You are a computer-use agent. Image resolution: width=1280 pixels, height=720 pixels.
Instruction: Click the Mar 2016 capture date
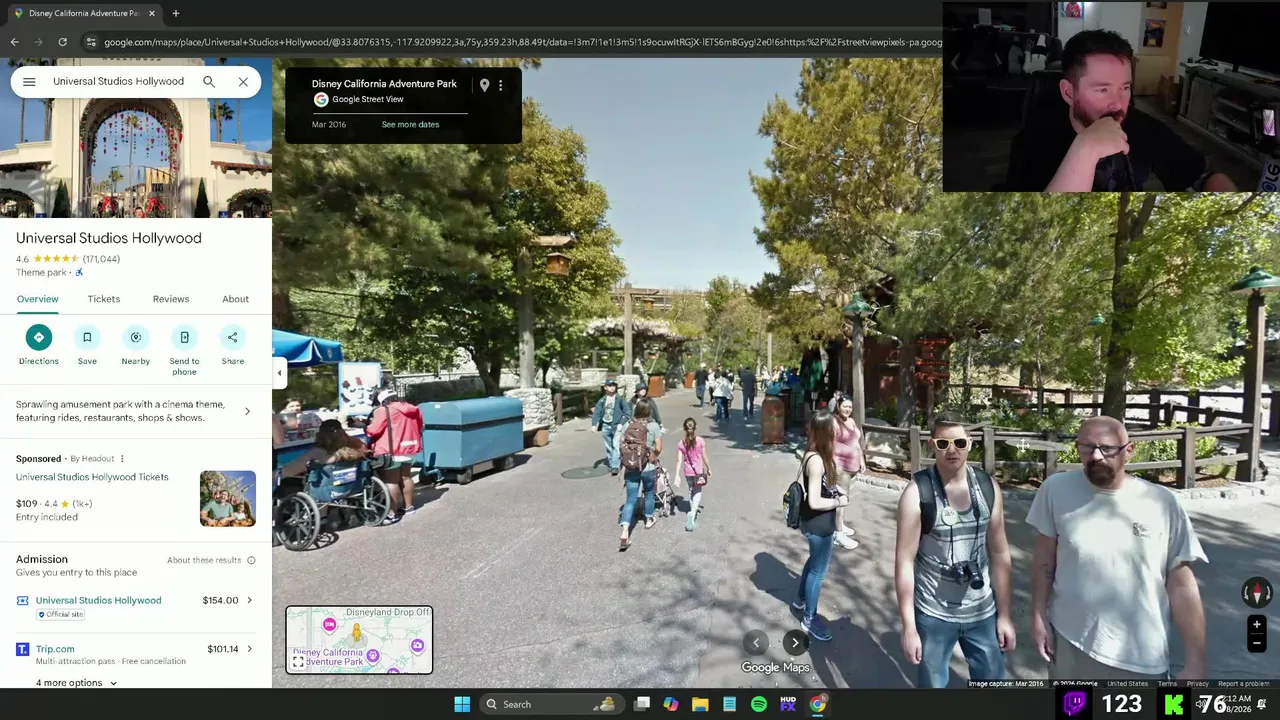pos(329,125)
